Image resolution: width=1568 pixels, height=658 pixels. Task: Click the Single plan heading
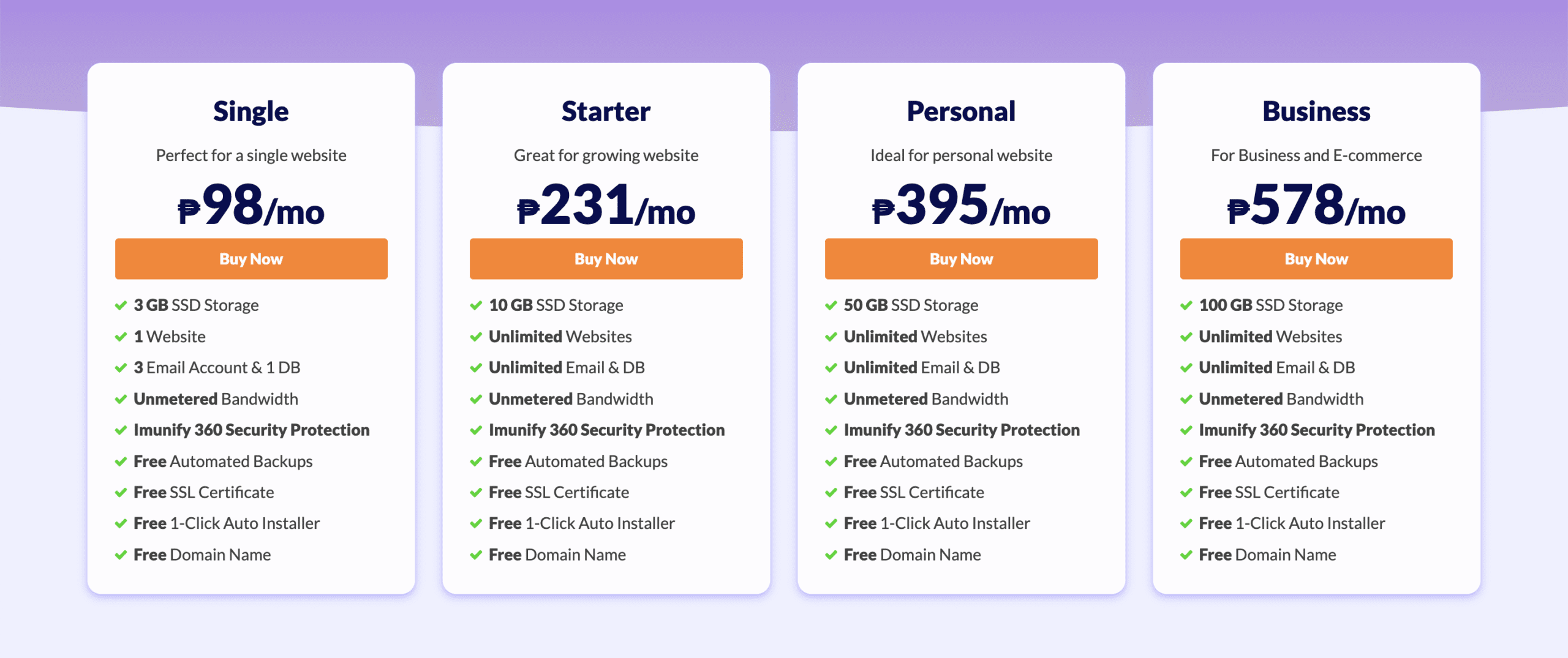pos(251,111)
